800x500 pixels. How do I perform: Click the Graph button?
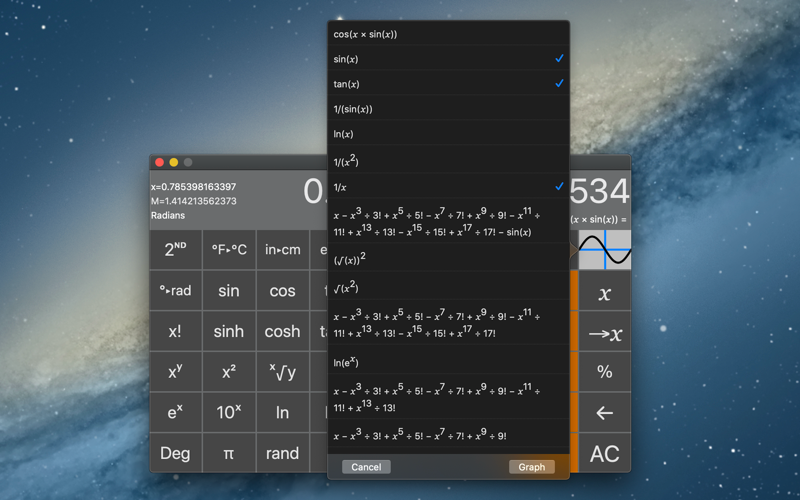[532, 467]
